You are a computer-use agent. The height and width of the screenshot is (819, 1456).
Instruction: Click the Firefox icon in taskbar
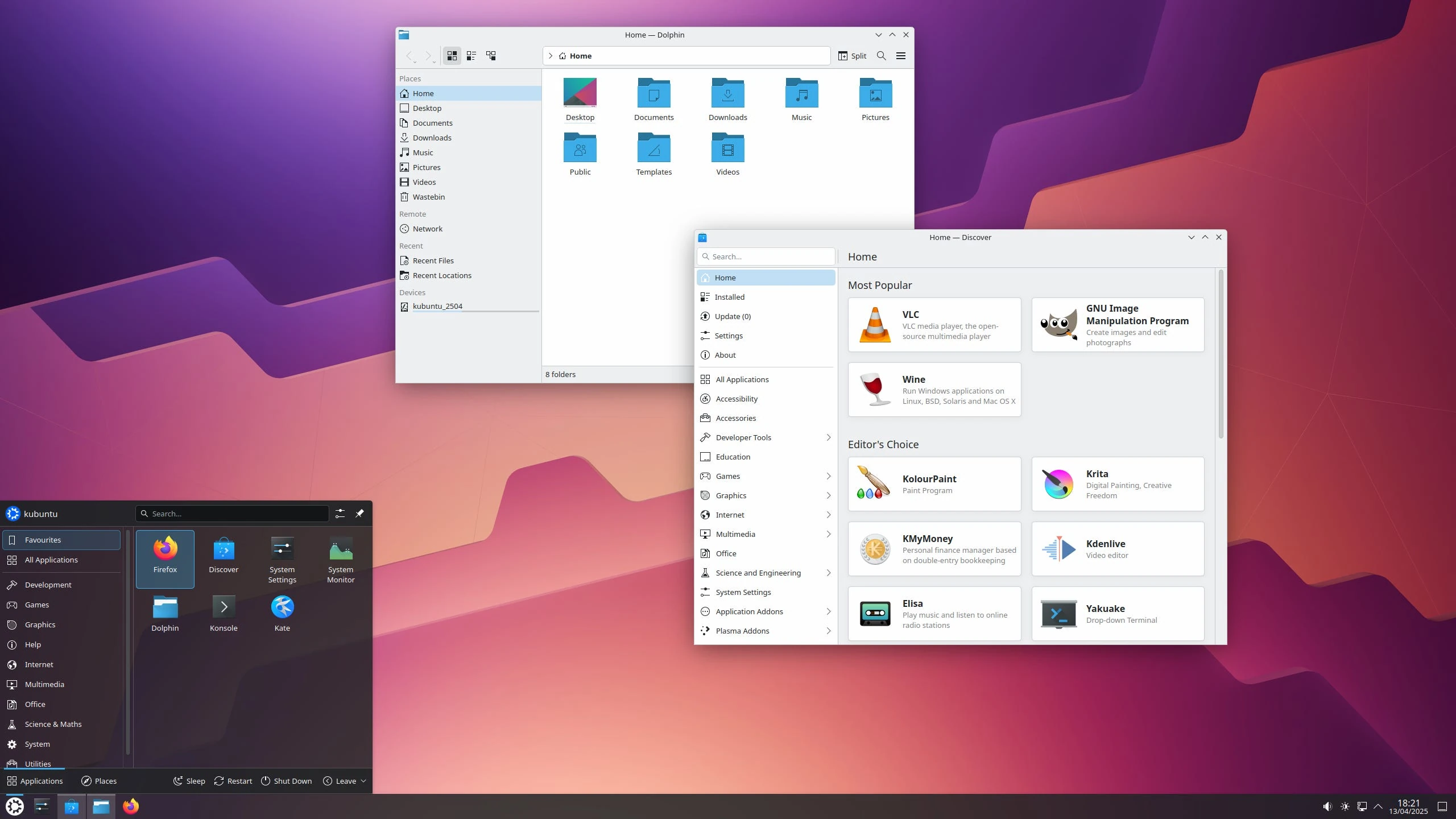click(131, 806)
